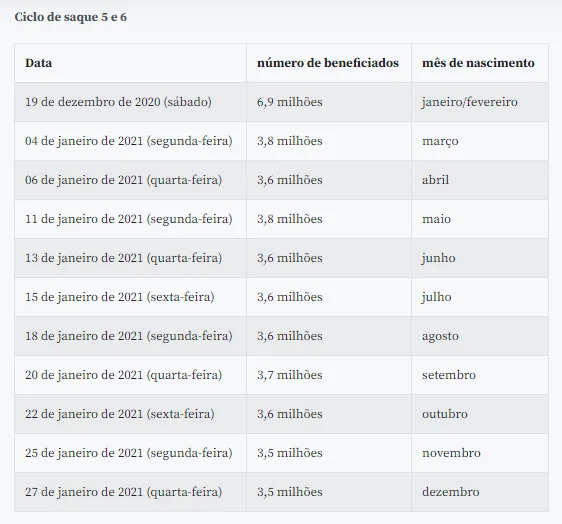Screen dimensions: 562x524
Task: Click the '25 de janeiro de 2021' date cell
Action: 130,453
